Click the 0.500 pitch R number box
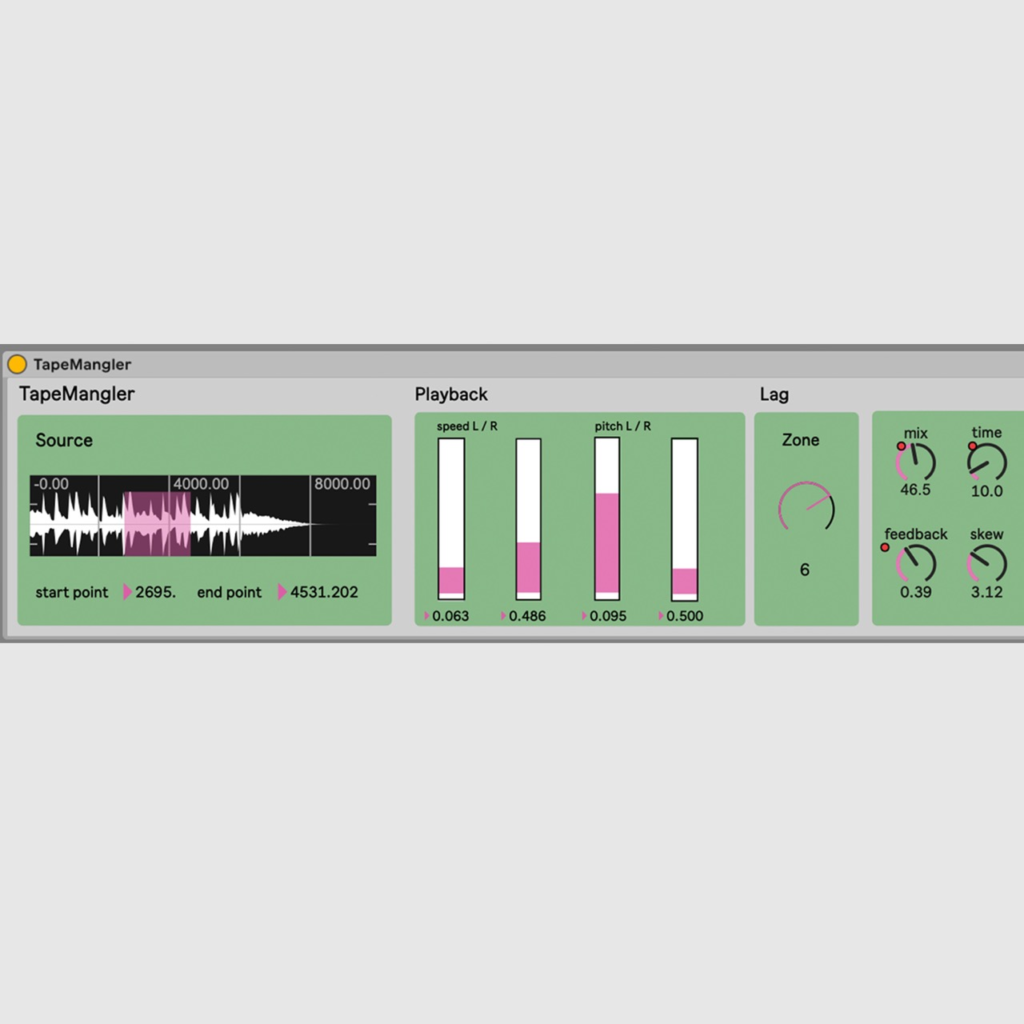The image size is (1024, 1024). 684,616
